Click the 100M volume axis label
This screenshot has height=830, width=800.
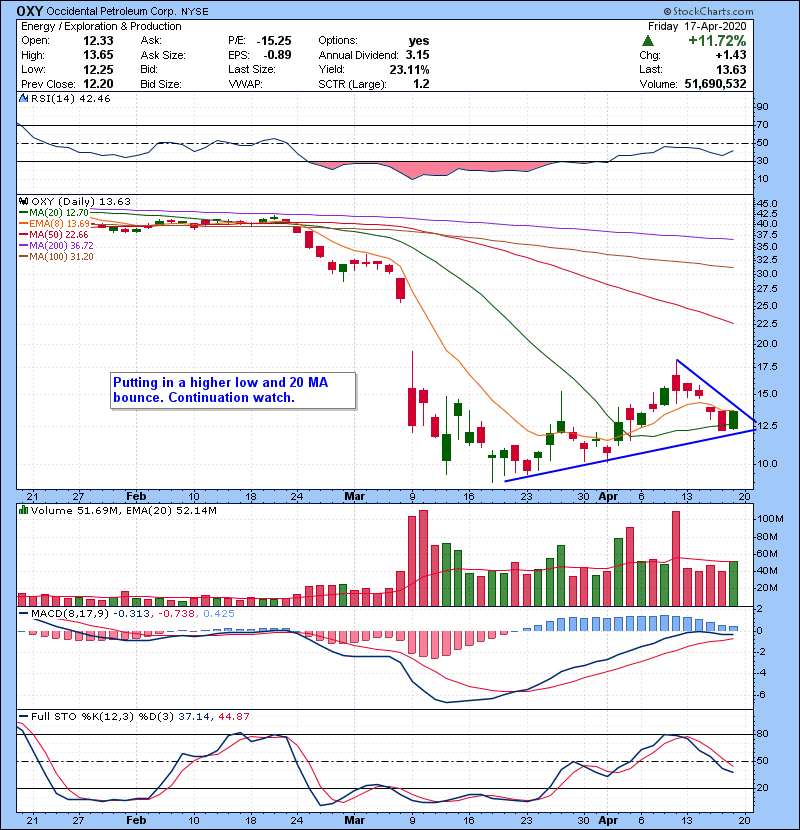coord(768,519)
